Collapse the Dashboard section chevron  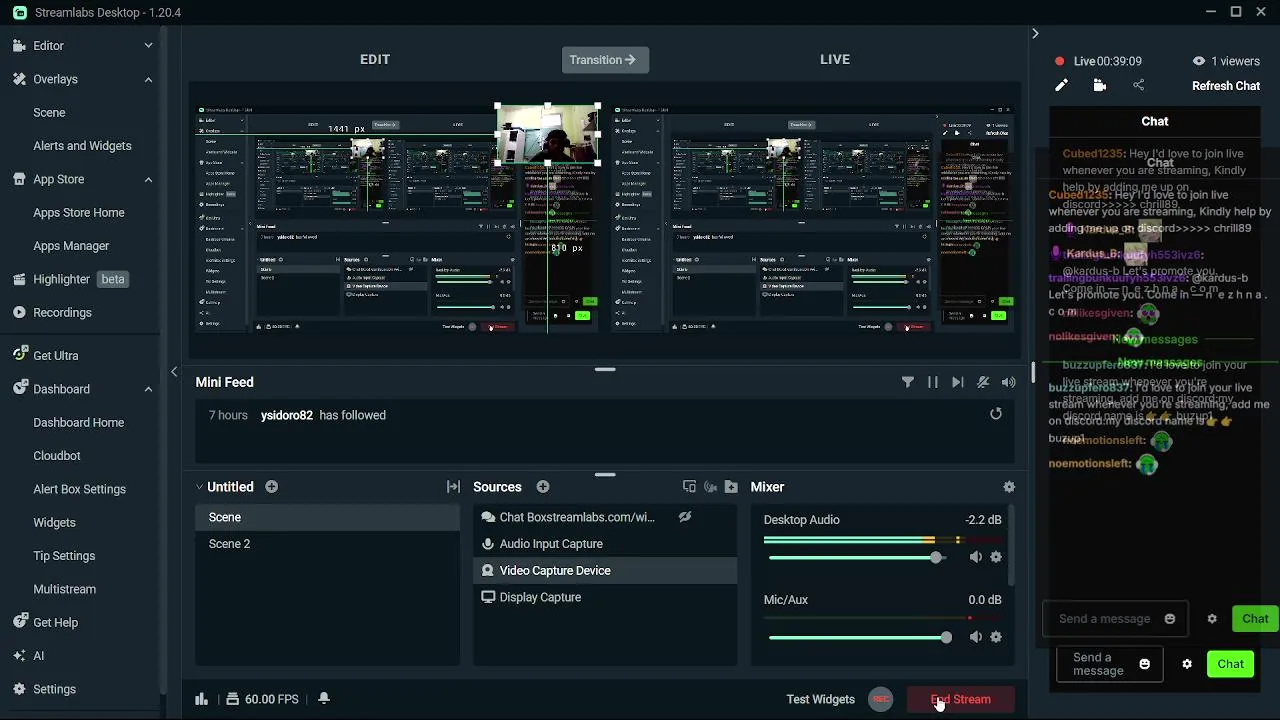coord(148,389)
